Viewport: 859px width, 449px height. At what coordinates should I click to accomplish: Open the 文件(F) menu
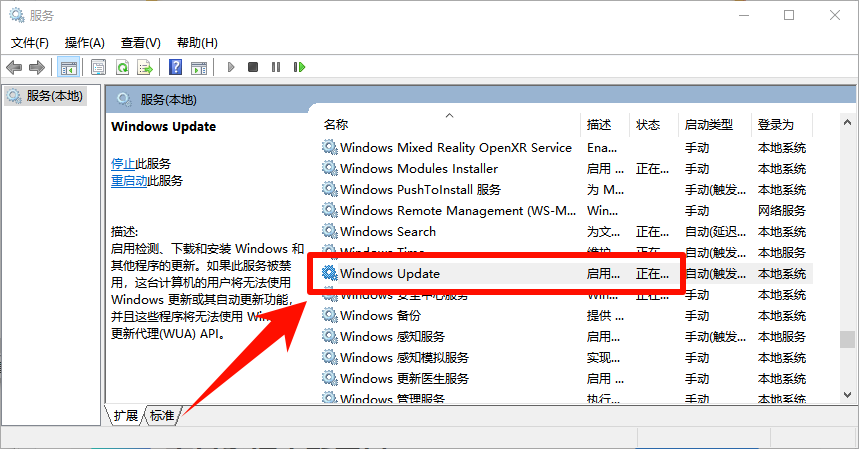pyautogui.click(x=30, y=43)
